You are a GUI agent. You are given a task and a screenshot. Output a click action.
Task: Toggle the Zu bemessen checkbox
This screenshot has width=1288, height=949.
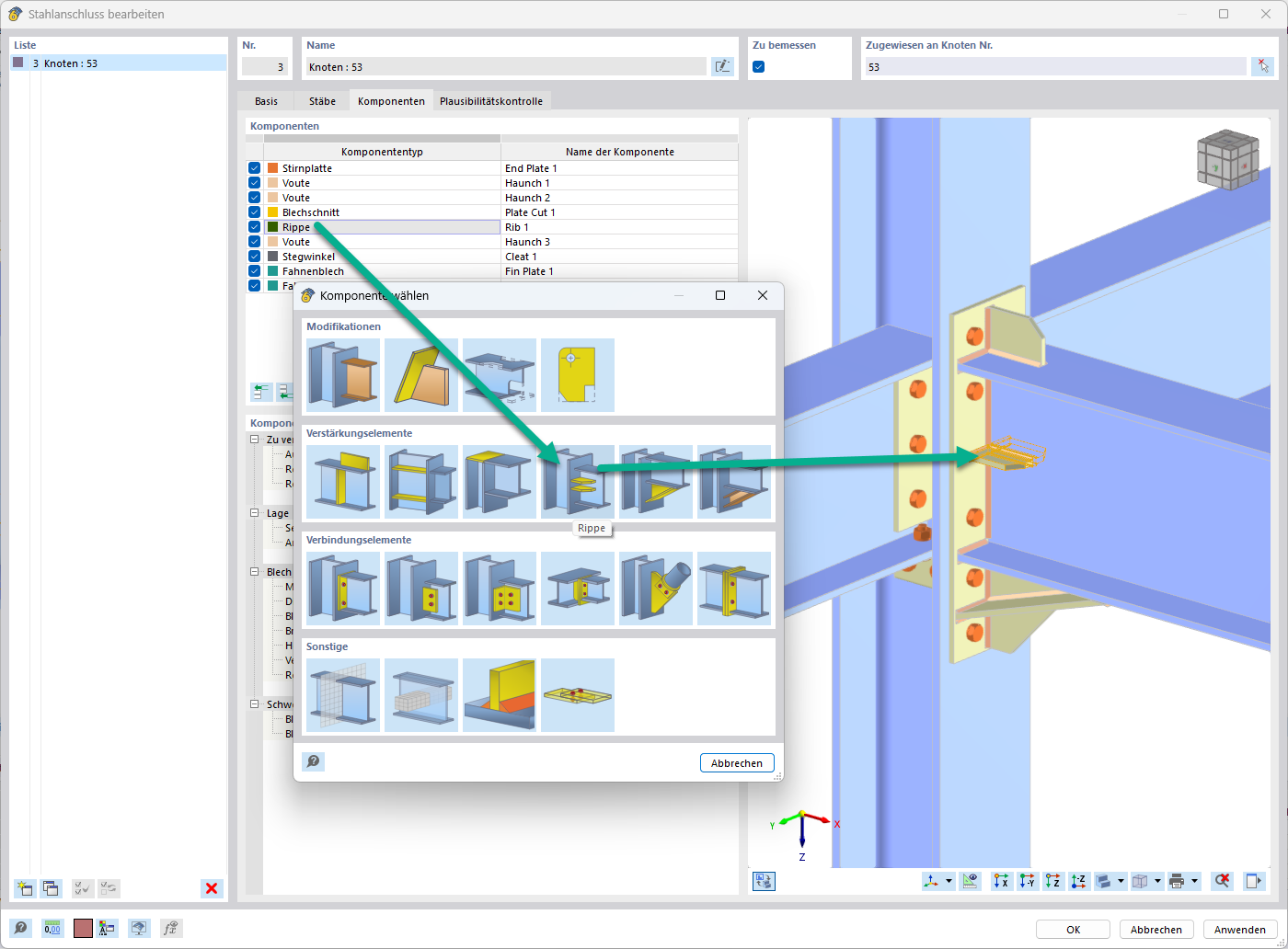[x=759, y=67]
